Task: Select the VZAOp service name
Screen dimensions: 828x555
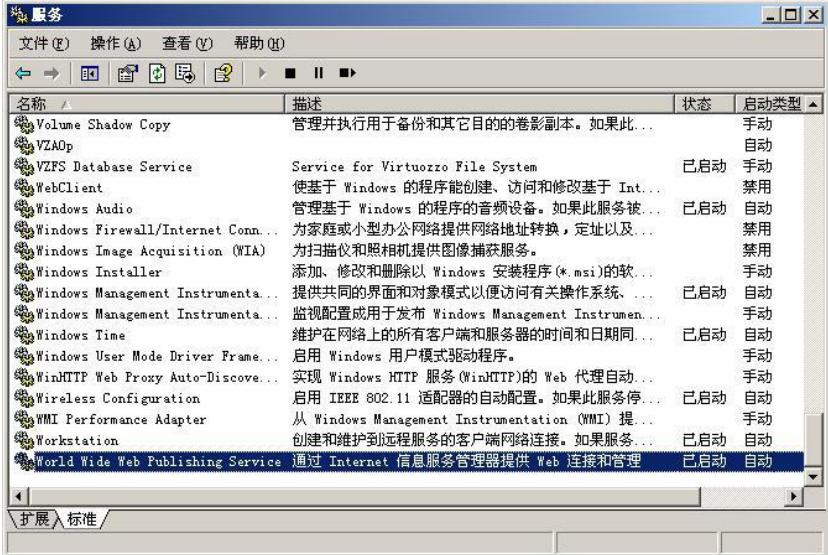Action: pyautogui.click(x=54, y=145)
